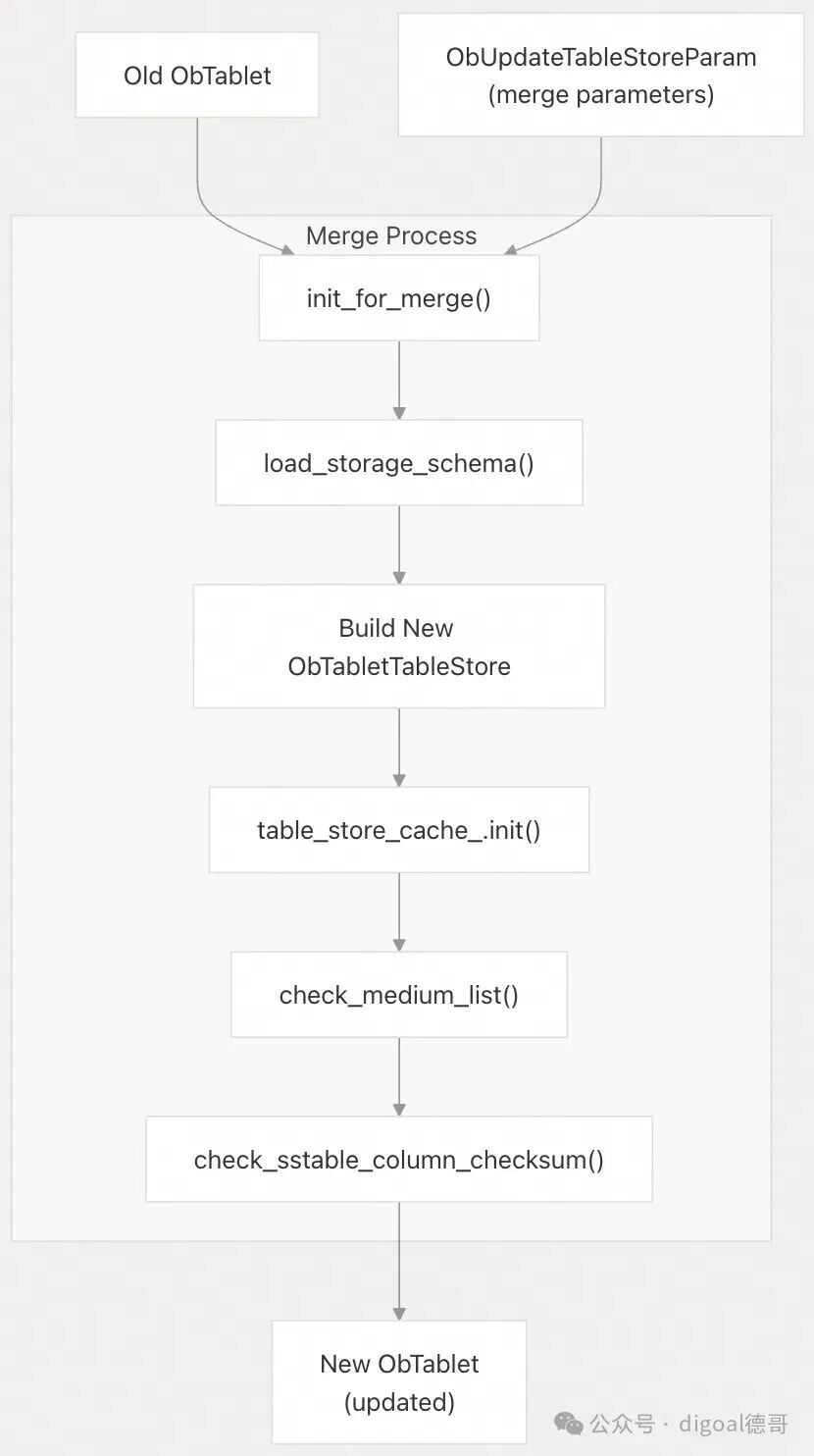814x1456 pixels.
Task: Click the arrow from load_storage_schema() to Build New ObTabletTableStore
Action: coord(399,546)
